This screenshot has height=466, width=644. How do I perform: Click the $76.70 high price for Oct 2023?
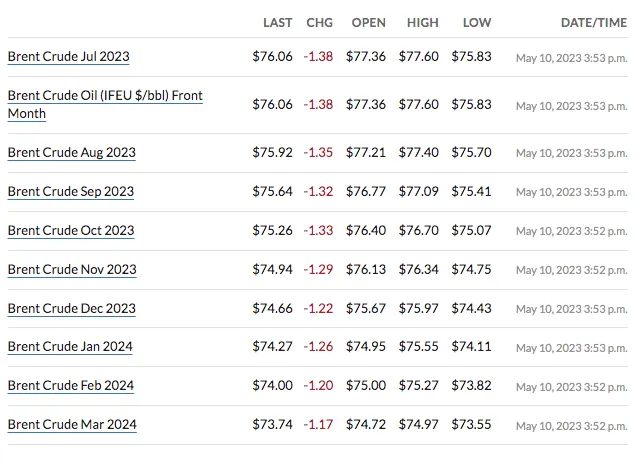tap(418, 231)
